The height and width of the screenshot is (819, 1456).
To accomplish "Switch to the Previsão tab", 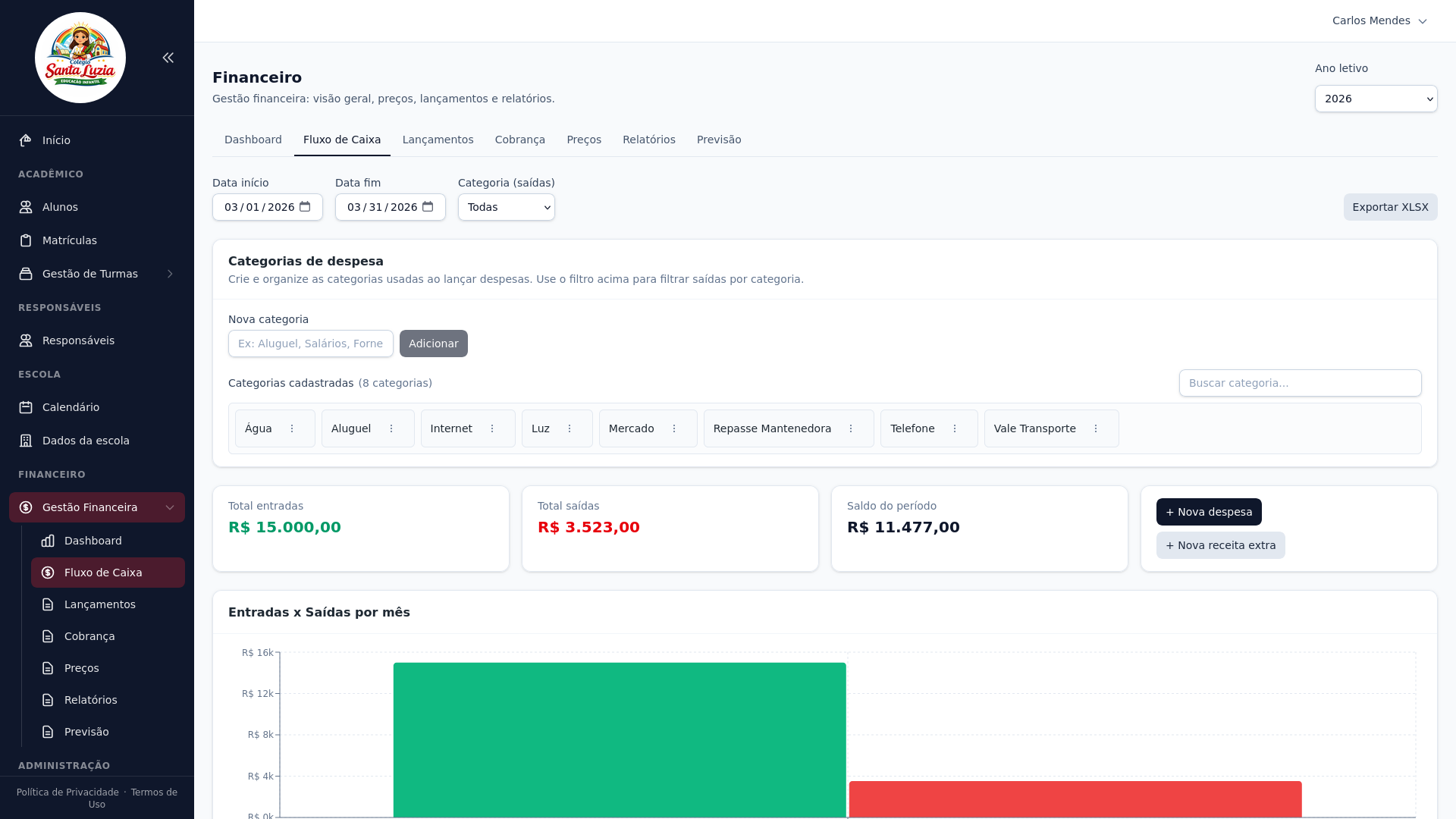I will tap(718, 140).
